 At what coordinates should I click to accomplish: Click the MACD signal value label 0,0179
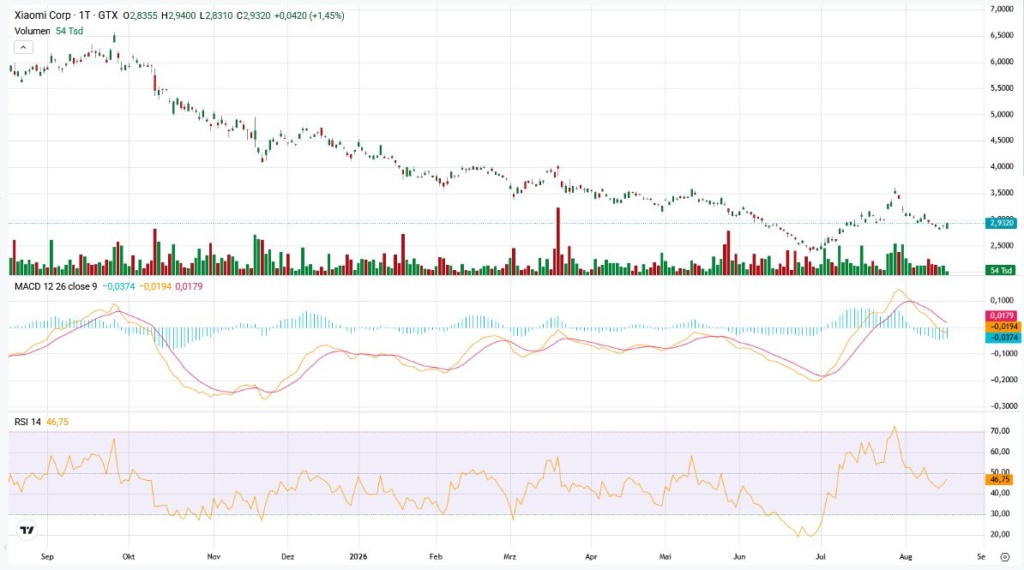(x=1001, y=315)
